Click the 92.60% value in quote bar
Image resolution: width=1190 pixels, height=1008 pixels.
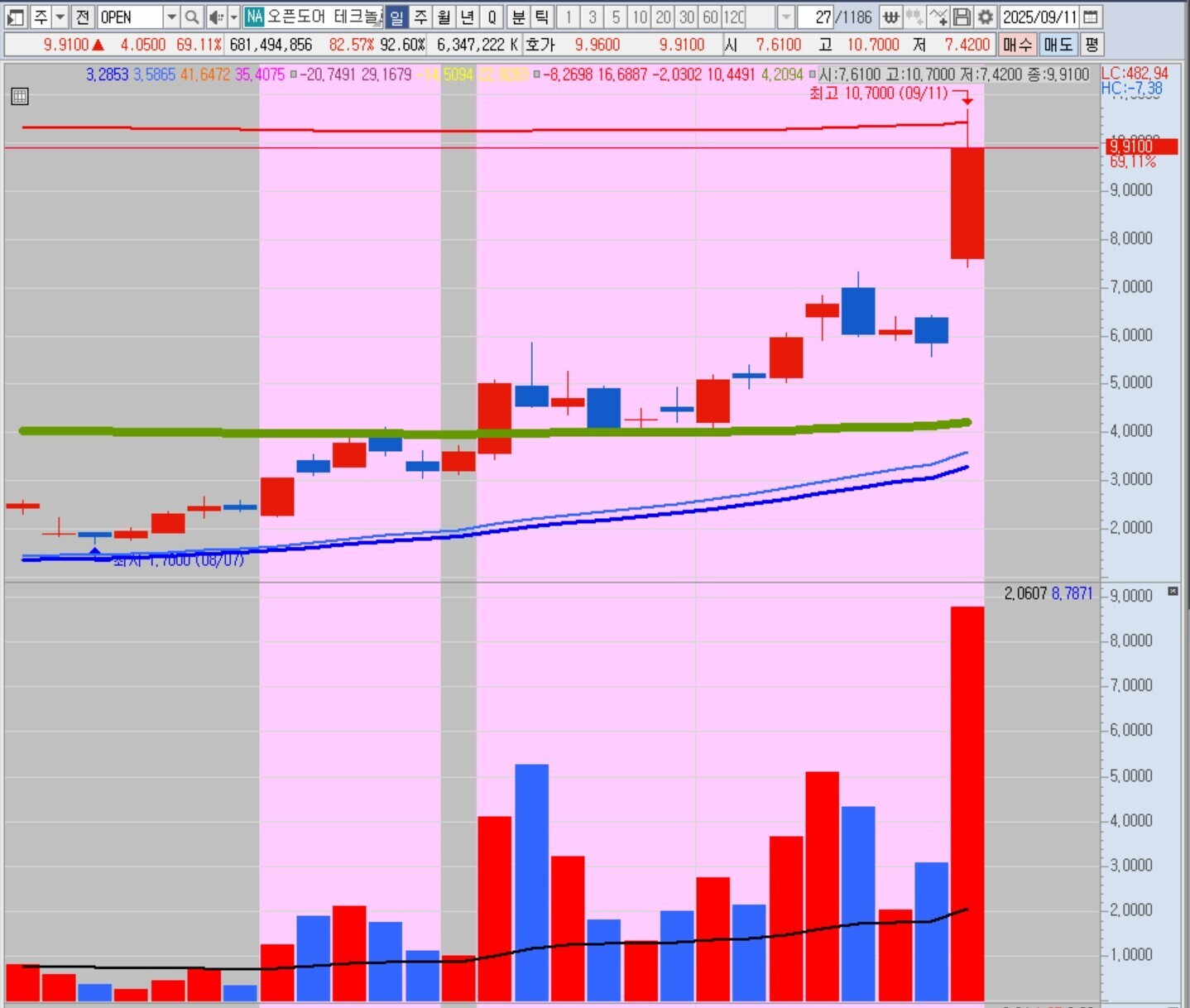[x=402, y=45]
